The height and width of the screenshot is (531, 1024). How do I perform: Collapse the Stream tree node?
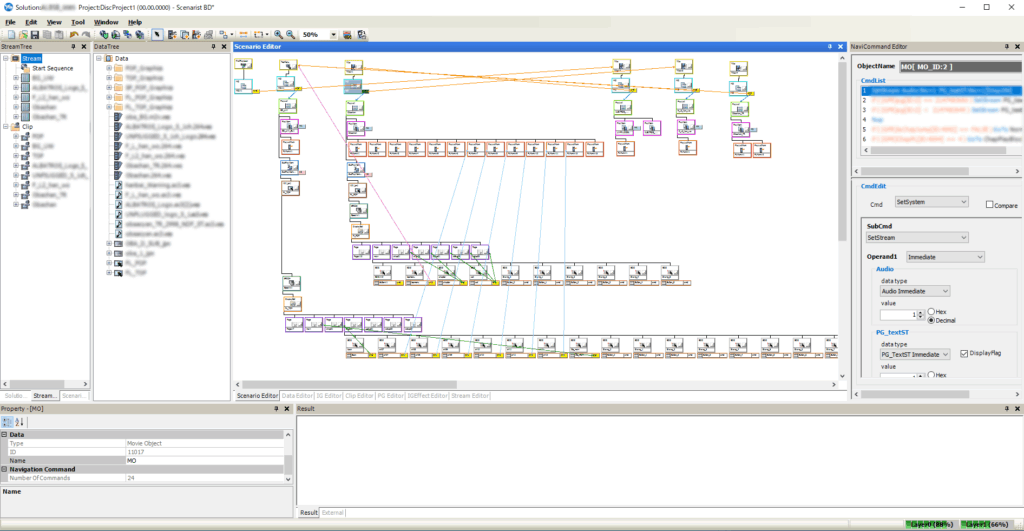click(x=6, y=58)
